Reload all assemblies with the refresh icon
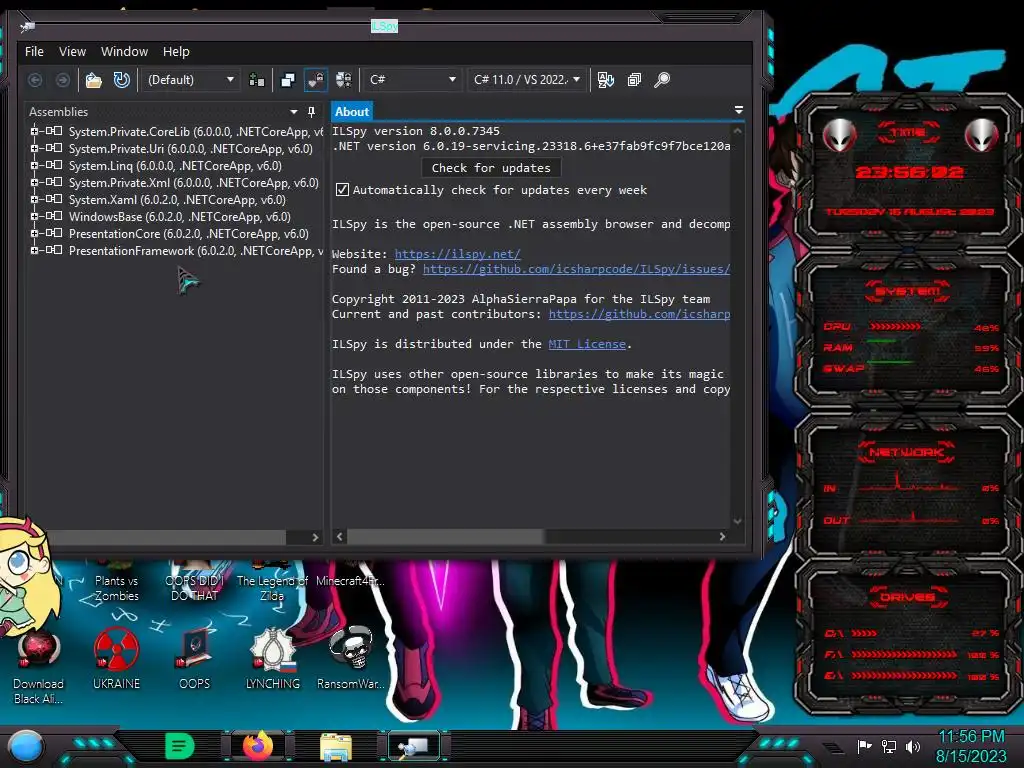 [x=121, y=80]
